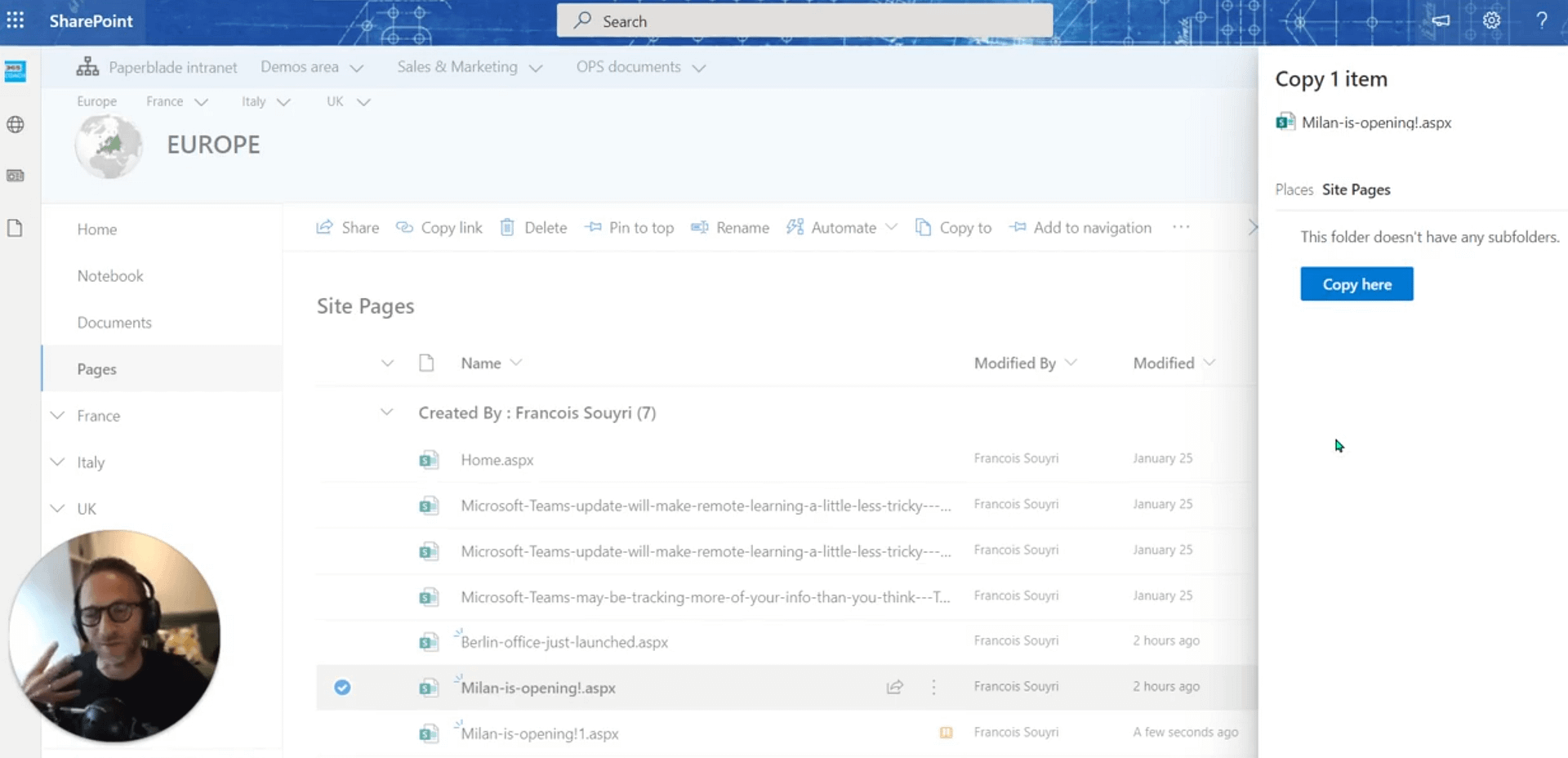
Task: Click the globe icon in the left sidebar
Action: point(16,124)
